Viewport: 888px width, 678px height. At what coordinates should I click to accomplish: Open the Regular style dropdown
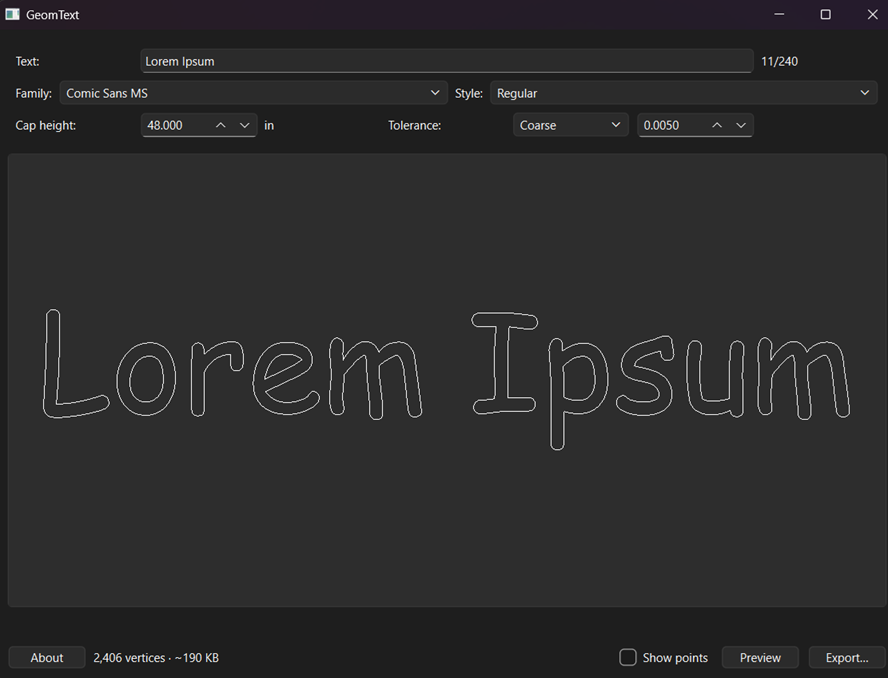click(x=684, y=93)
